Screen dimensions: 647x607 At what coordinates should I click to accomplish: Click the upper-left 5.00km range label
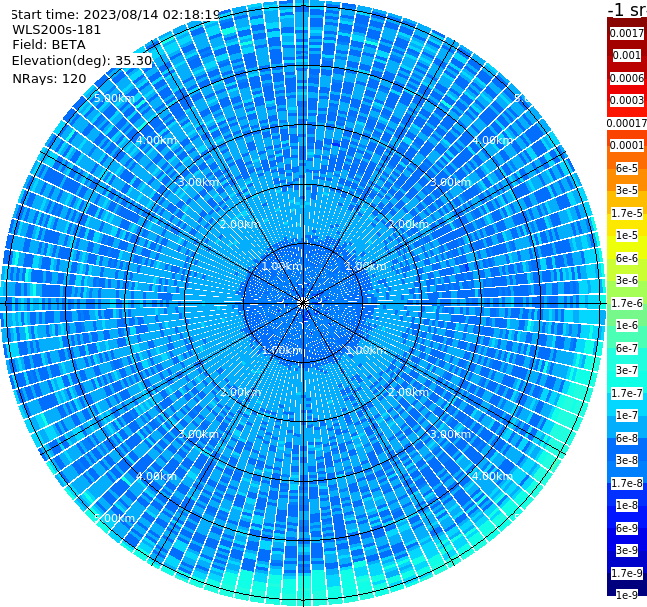tap(115, 98)
